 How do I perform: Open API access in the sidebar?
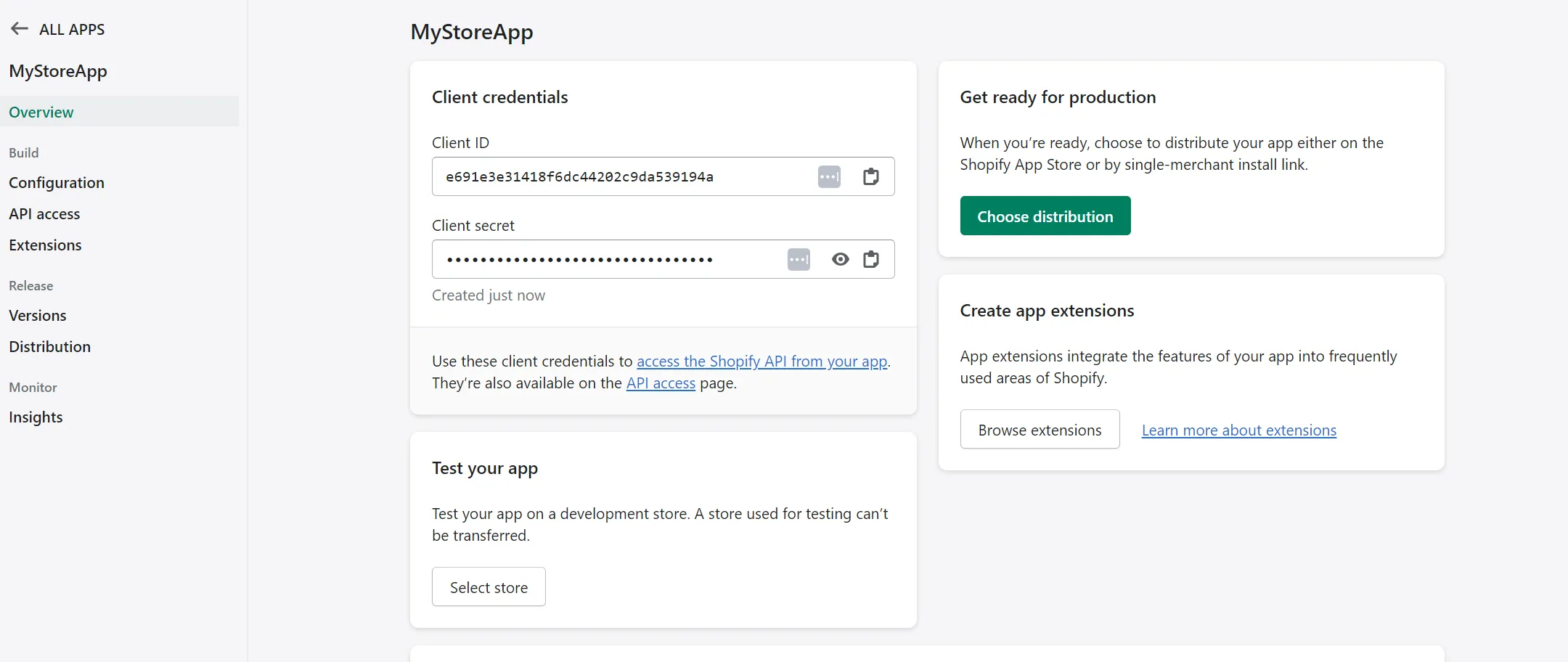point(44,214)
